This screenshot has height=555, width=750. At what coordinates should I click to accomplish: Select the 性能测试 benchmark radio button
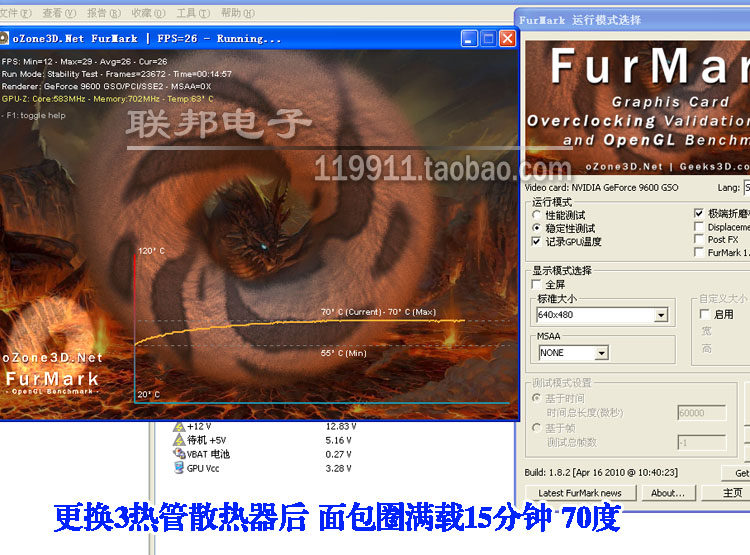point(537,215)
